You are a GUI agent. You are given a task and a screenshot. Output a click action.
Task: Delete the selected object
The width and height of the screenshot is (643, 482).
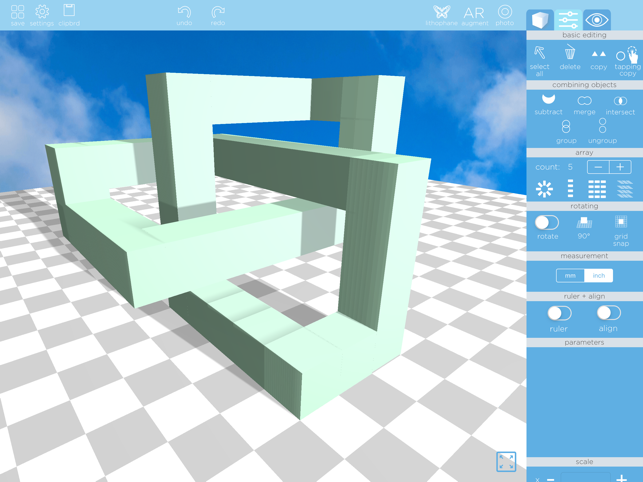click(570, 58)
